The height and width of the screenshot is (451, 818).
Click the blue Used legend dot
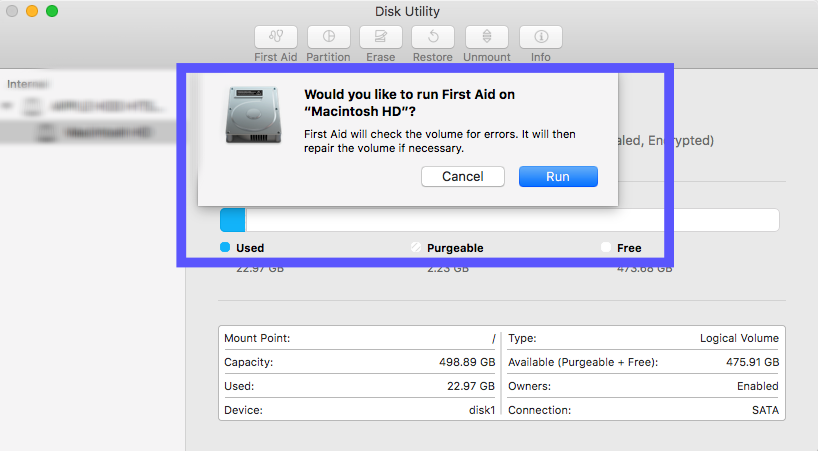(x=225, y=247)
